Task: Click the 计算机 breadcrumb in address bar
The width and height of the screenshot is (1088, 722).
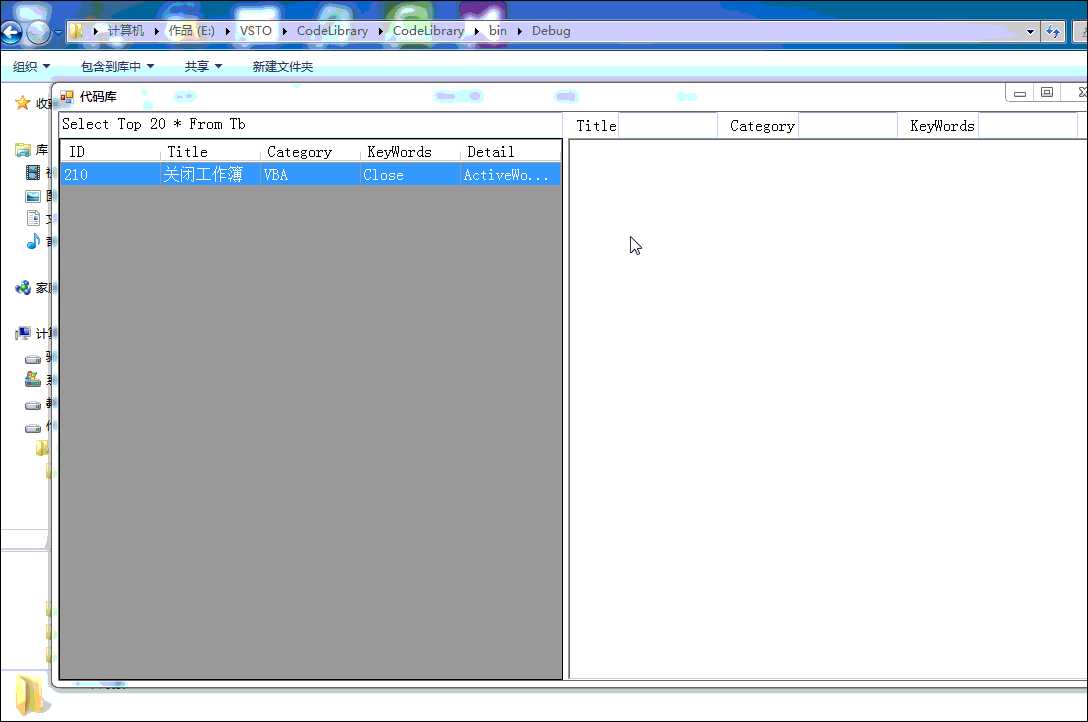Action: click(x=126, y=31)
